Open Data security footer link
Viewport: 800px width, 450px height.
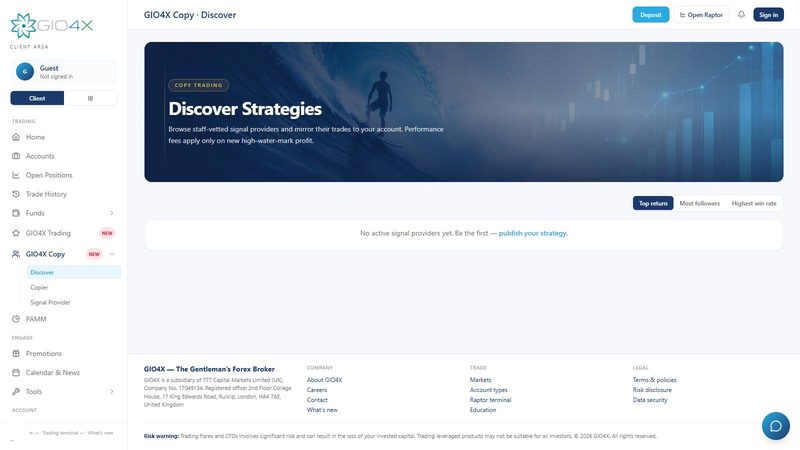(x=650, y=400)
